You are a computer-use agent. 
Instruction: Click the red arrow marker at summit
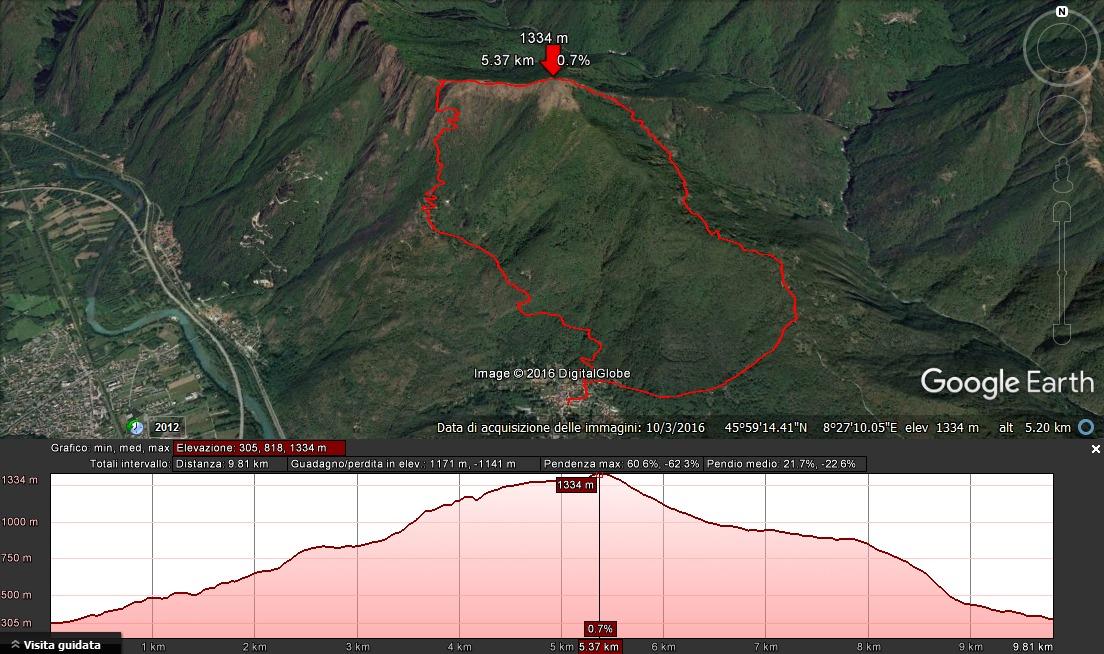point(552,61)
